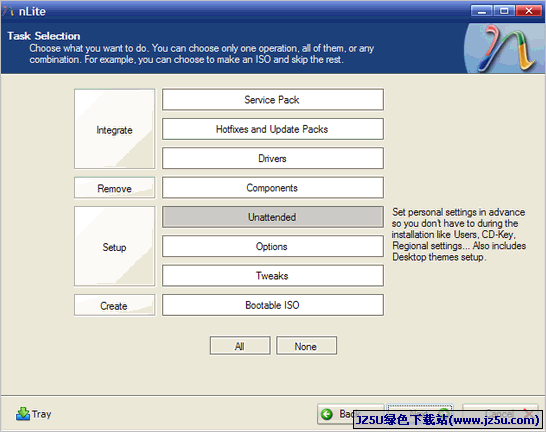Select the Remove group button

[x=115, y=188]
